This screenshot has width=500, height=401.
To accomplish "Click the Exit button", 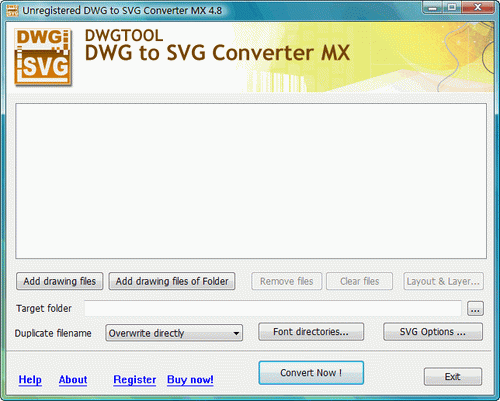I will pos(453,377).
